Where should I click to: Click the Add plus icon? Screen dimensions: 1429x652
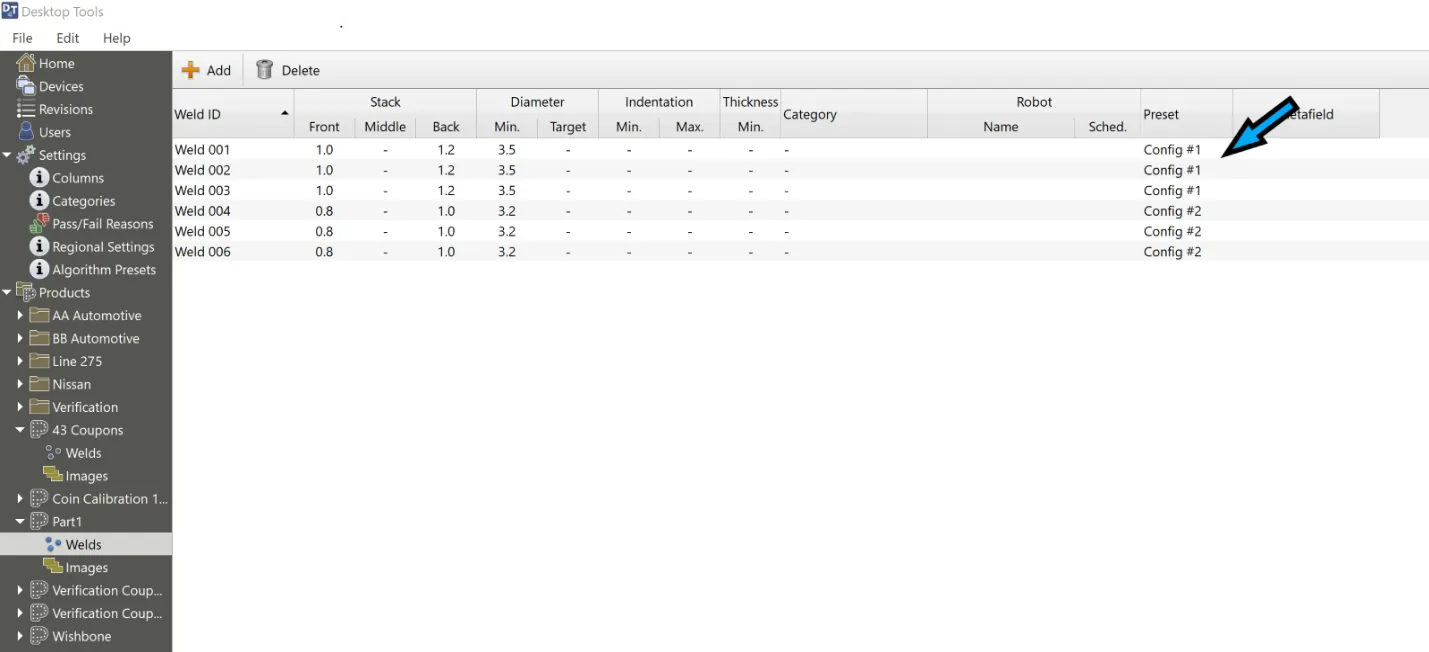click(190, 70)
